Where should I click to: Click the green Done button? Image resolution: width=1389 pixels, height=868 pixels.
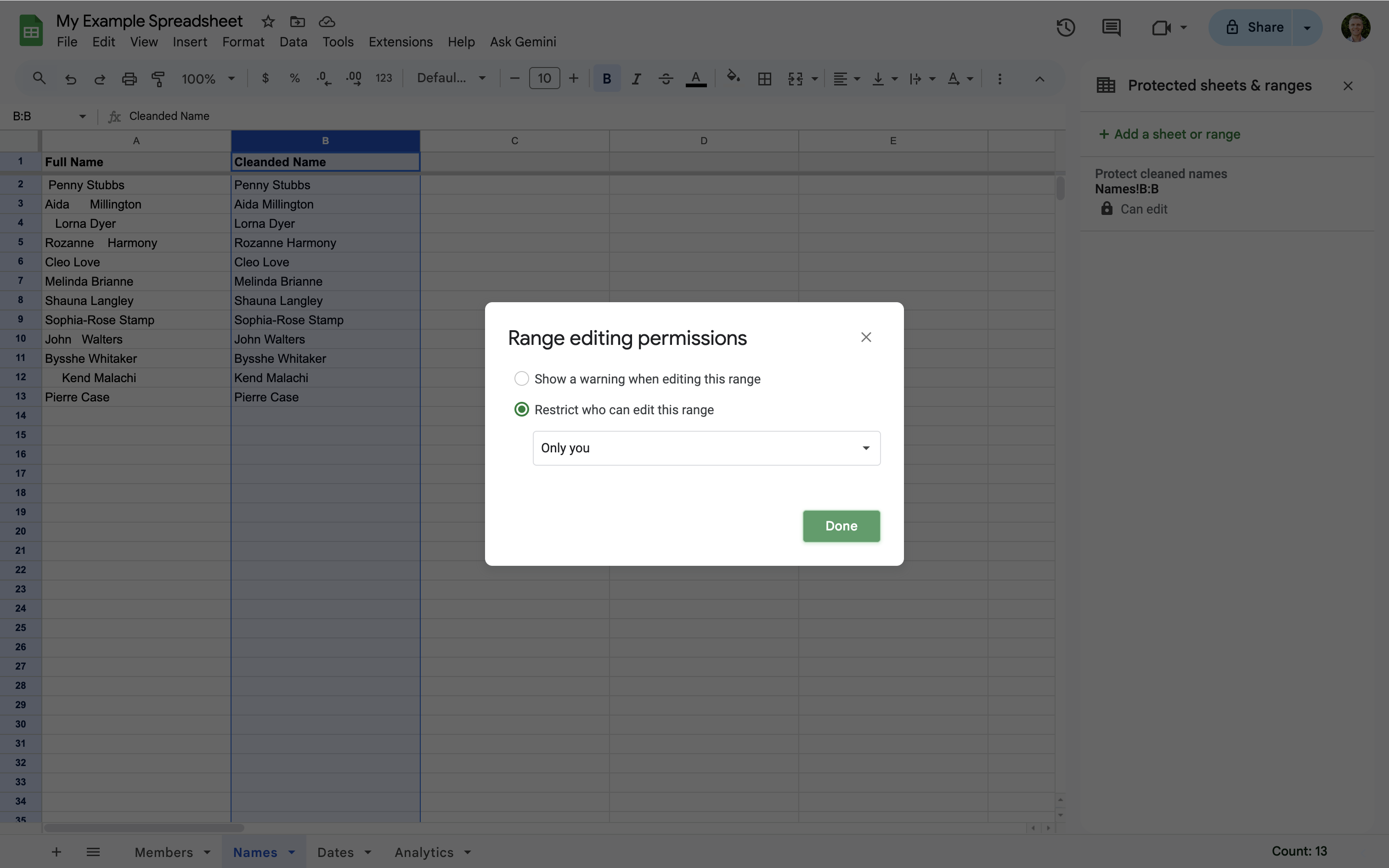(841, 526)
